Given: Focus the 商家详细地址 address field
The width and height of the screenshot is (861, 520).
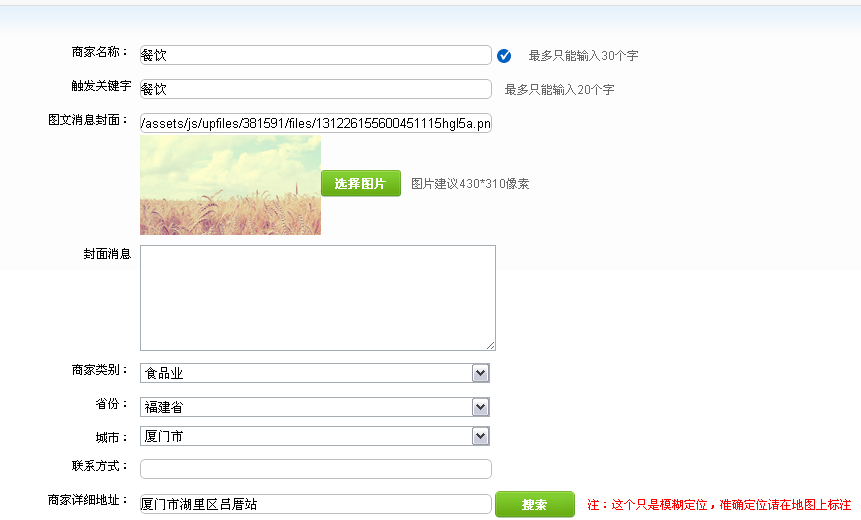Looking at the screenshot, I should (315, 504).
